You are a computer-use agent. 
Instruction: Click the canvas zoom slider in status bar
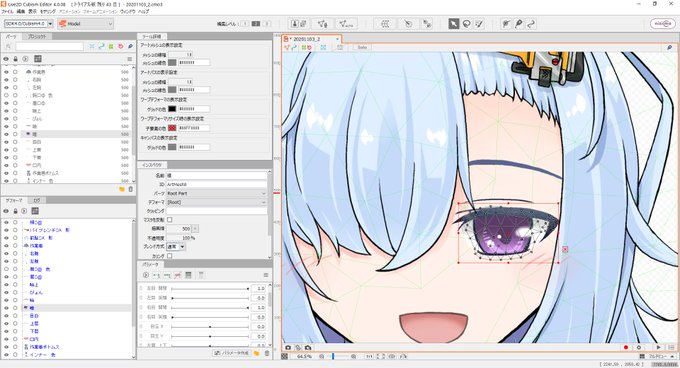[338, 356]
